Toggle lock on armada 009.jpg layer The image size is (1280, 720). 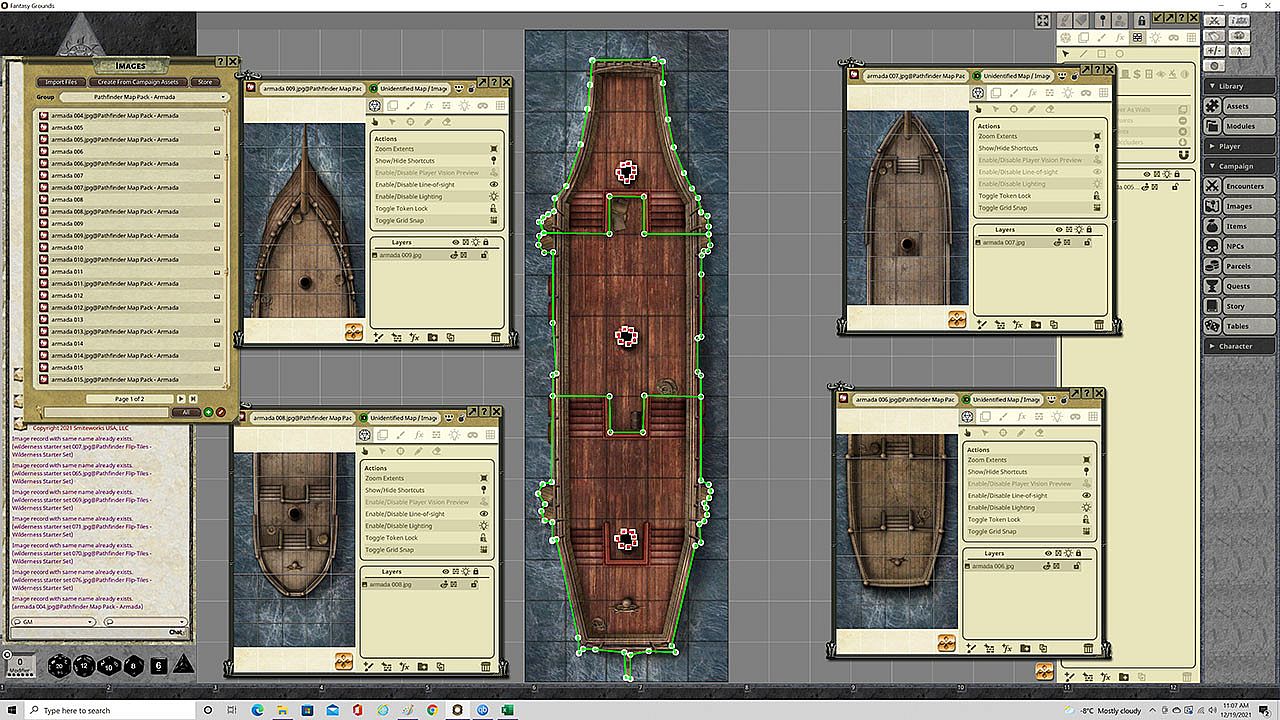(484, 255)
